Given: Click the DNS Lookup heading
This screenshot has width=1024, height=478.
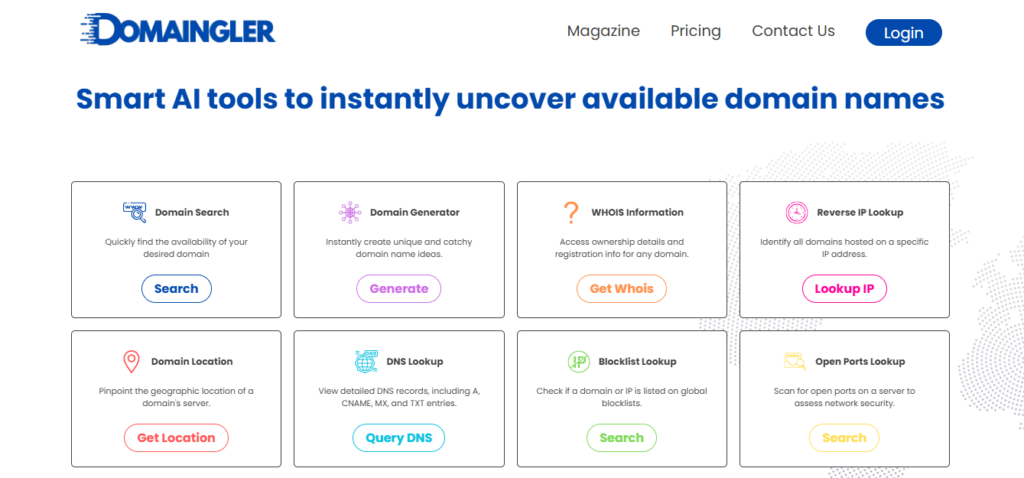Looking at the screenshot, I should click(415, 361).
